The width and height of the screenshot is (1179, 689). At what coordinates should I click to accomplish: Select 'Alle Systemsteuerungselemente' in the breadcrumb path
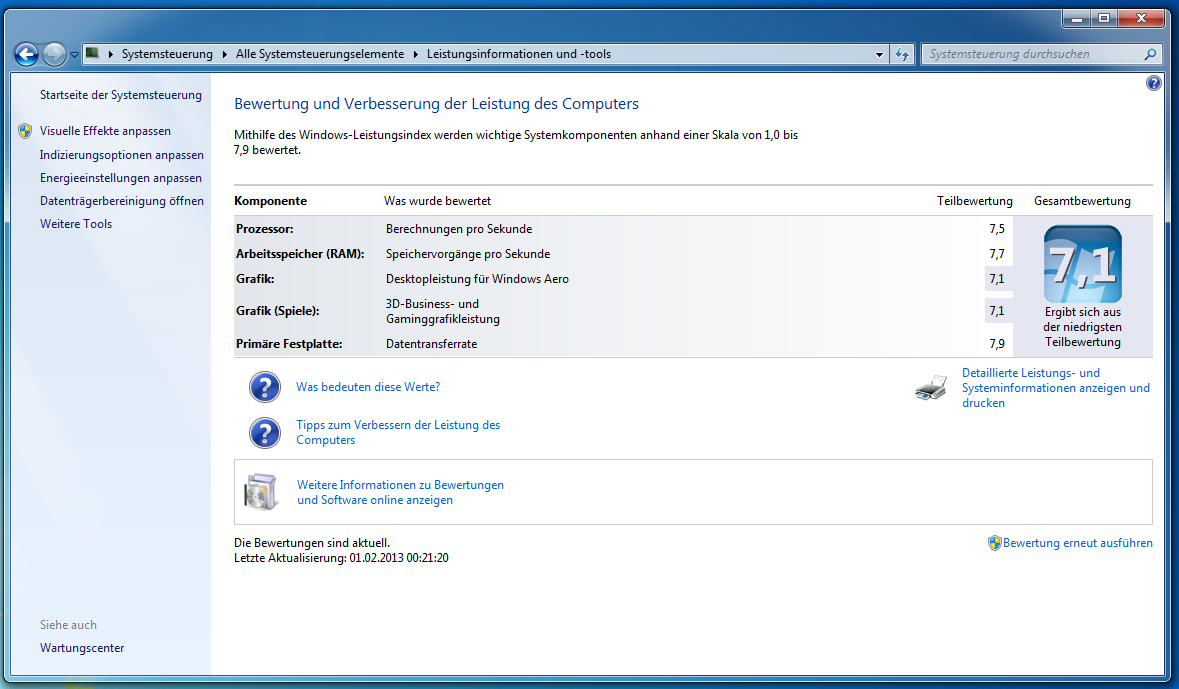320,54
